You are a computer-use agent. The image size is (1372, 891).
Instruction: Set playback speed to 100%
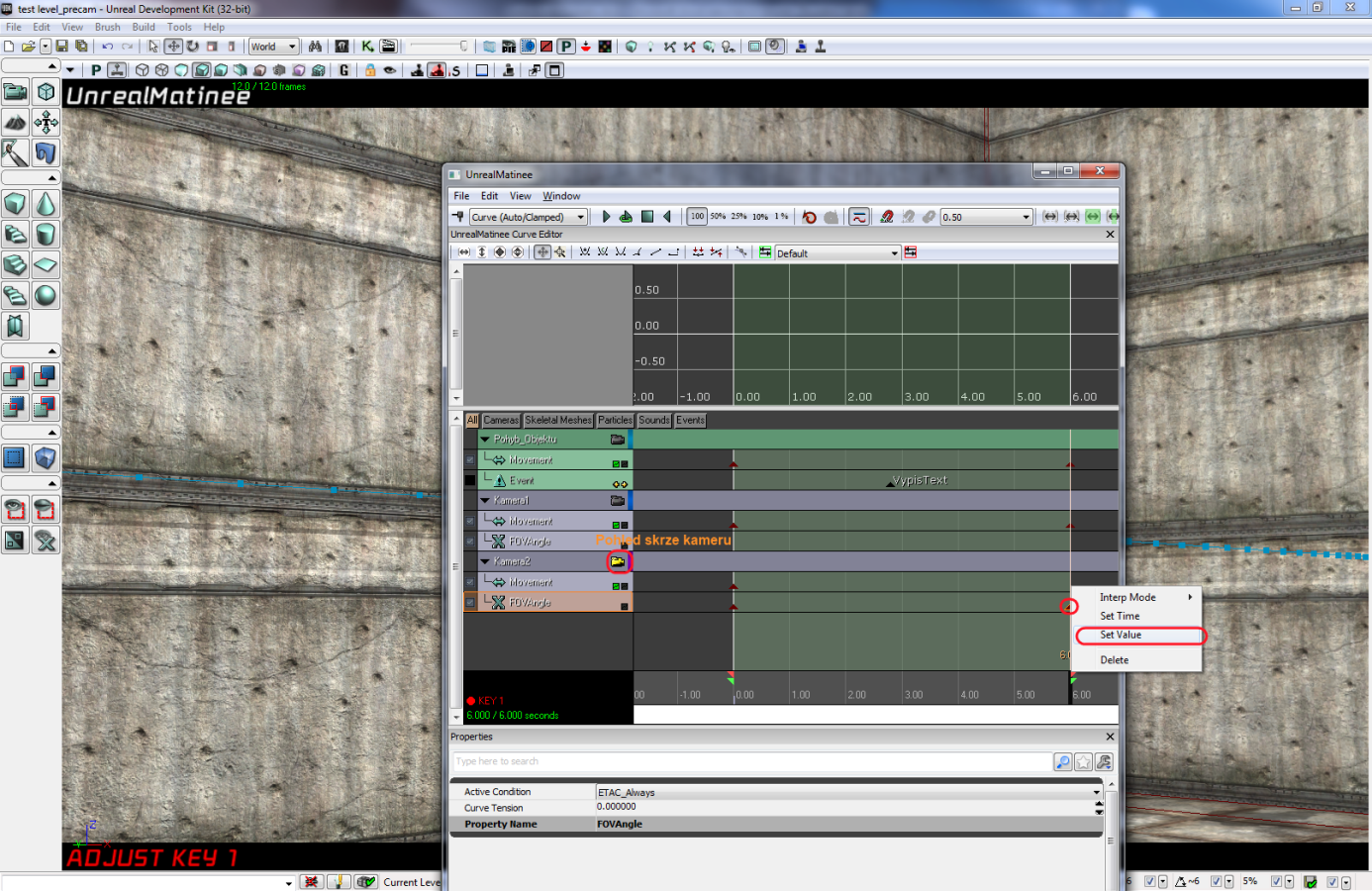click(x=697, y=217)
